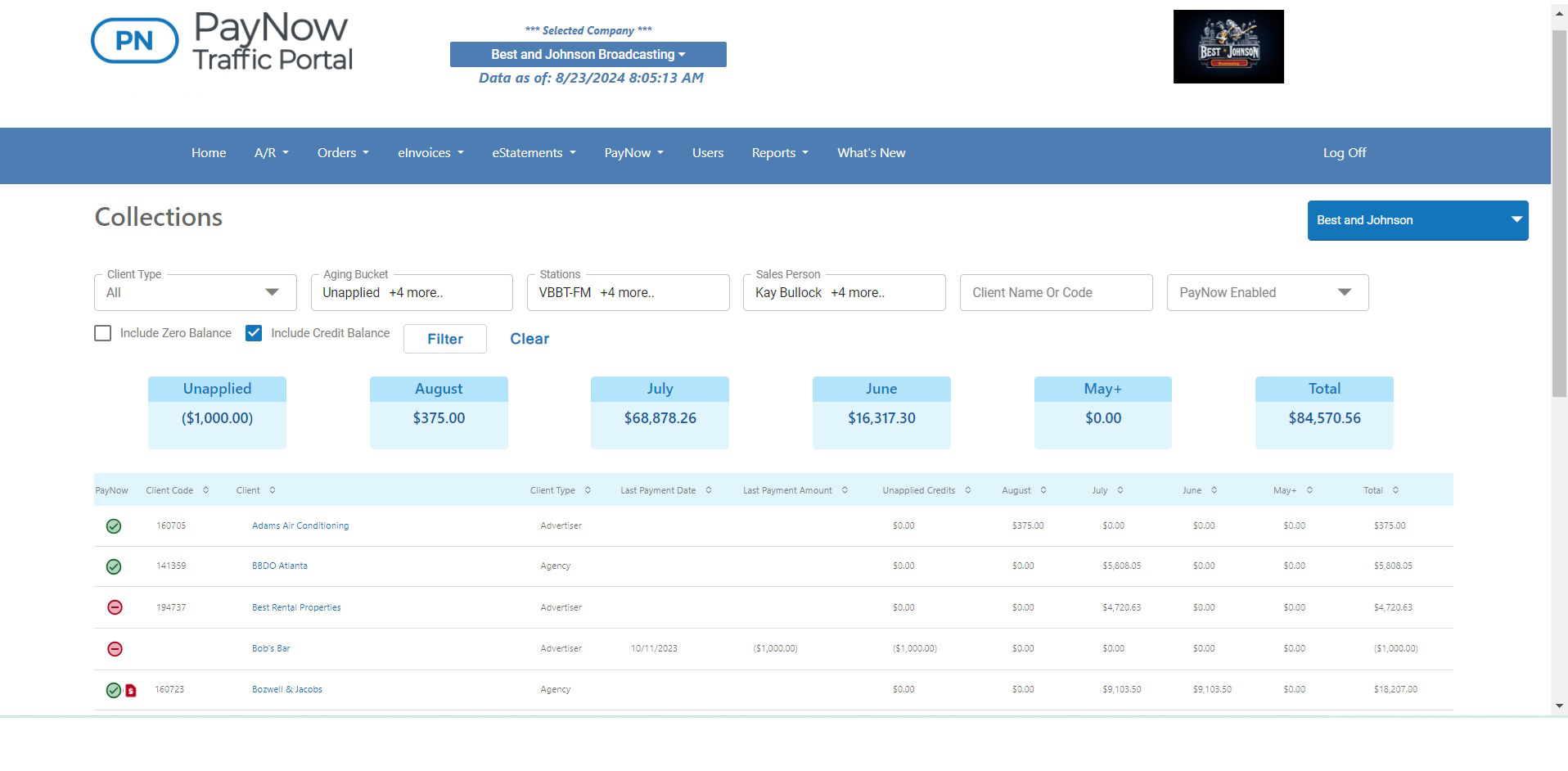Click PayNow disabled icon for Bob's Bar
The width and height of the screenshot is (1568, 771).
tap(115, 649)
